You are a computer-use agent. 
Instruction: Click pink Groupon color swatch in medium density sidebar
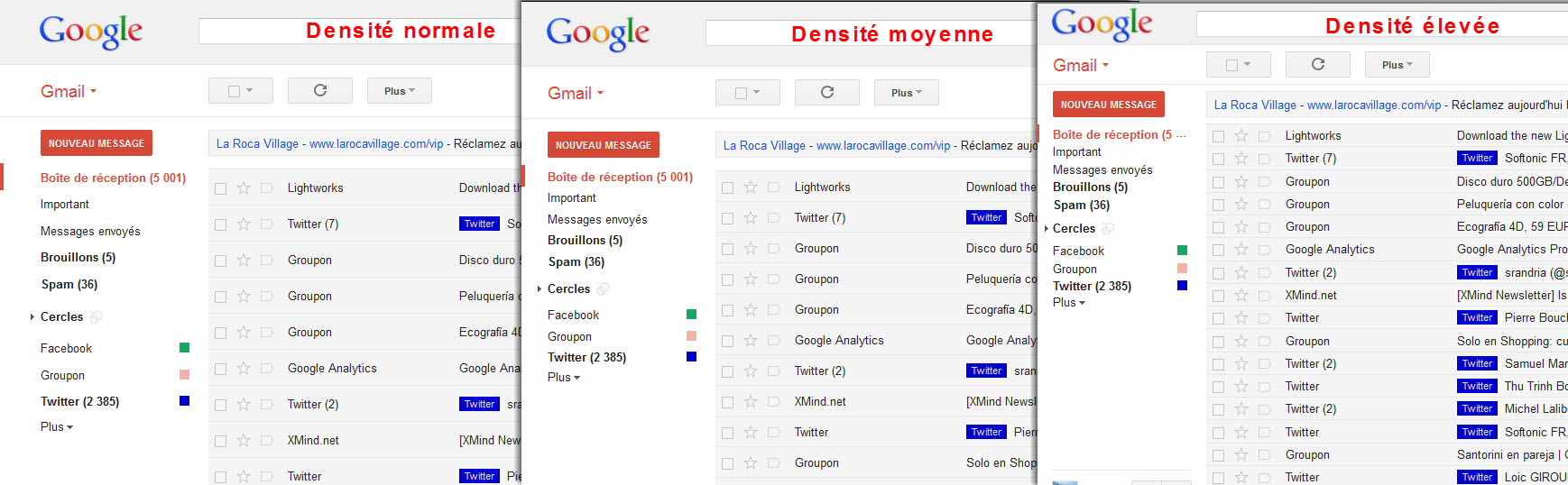pyautogui.click(x=691, y=335)
